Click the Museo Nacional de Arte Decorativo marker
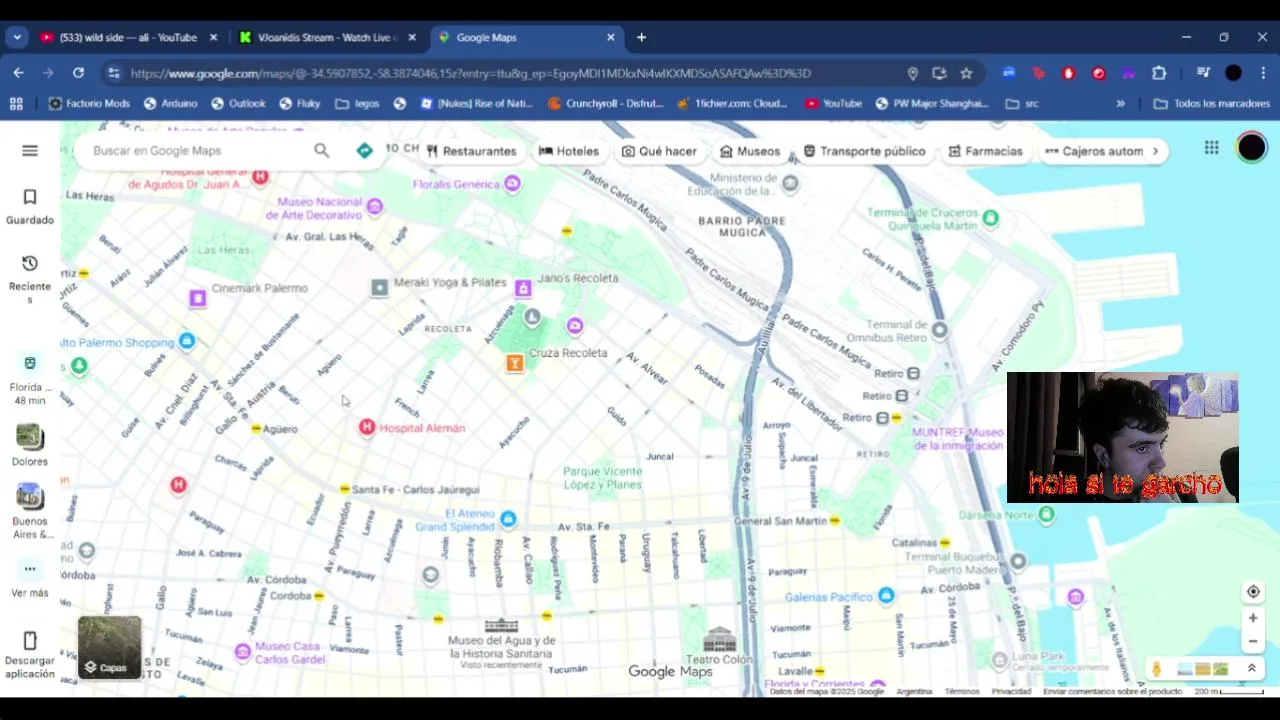 tap(374, 206)
